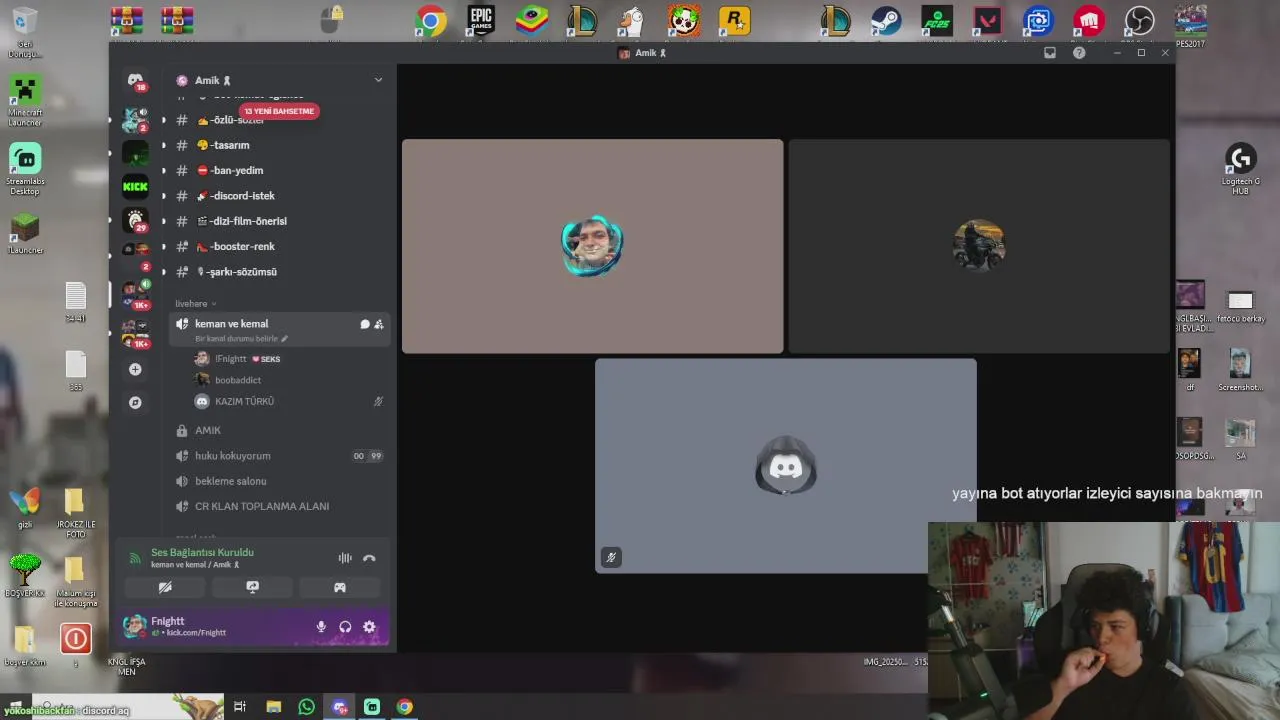Toggle headphone deafen in user panel

(x=345, y=627)
